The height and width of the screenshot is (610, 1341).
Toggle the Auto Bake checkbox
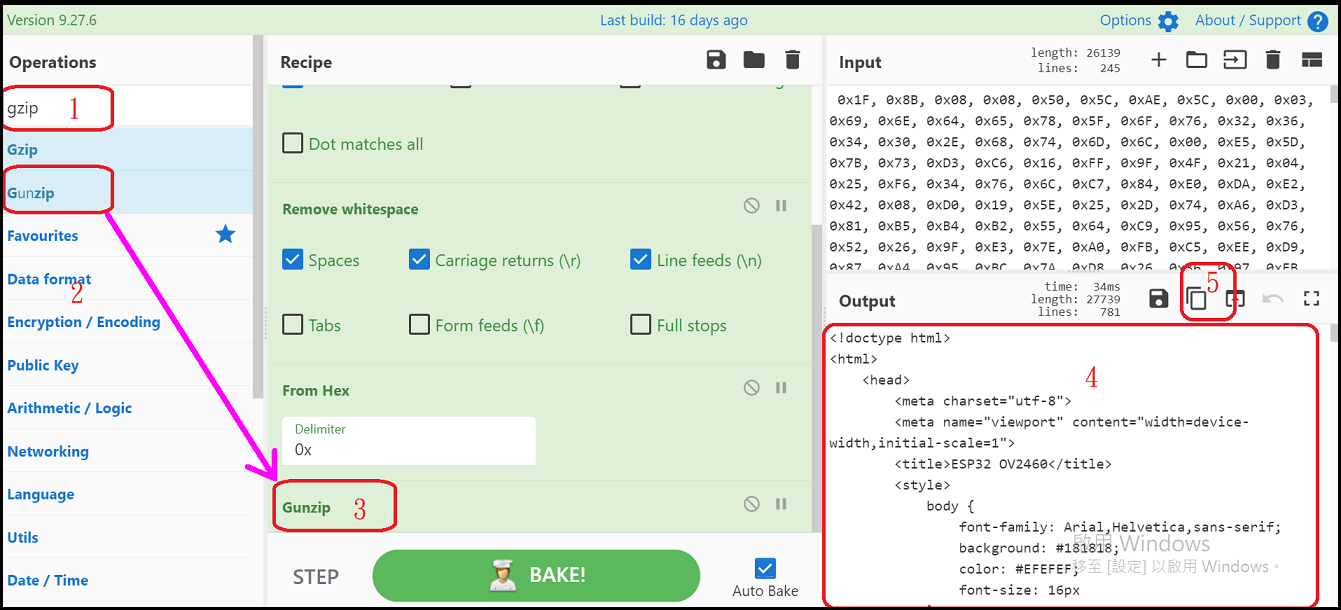(x=765, y=568)
